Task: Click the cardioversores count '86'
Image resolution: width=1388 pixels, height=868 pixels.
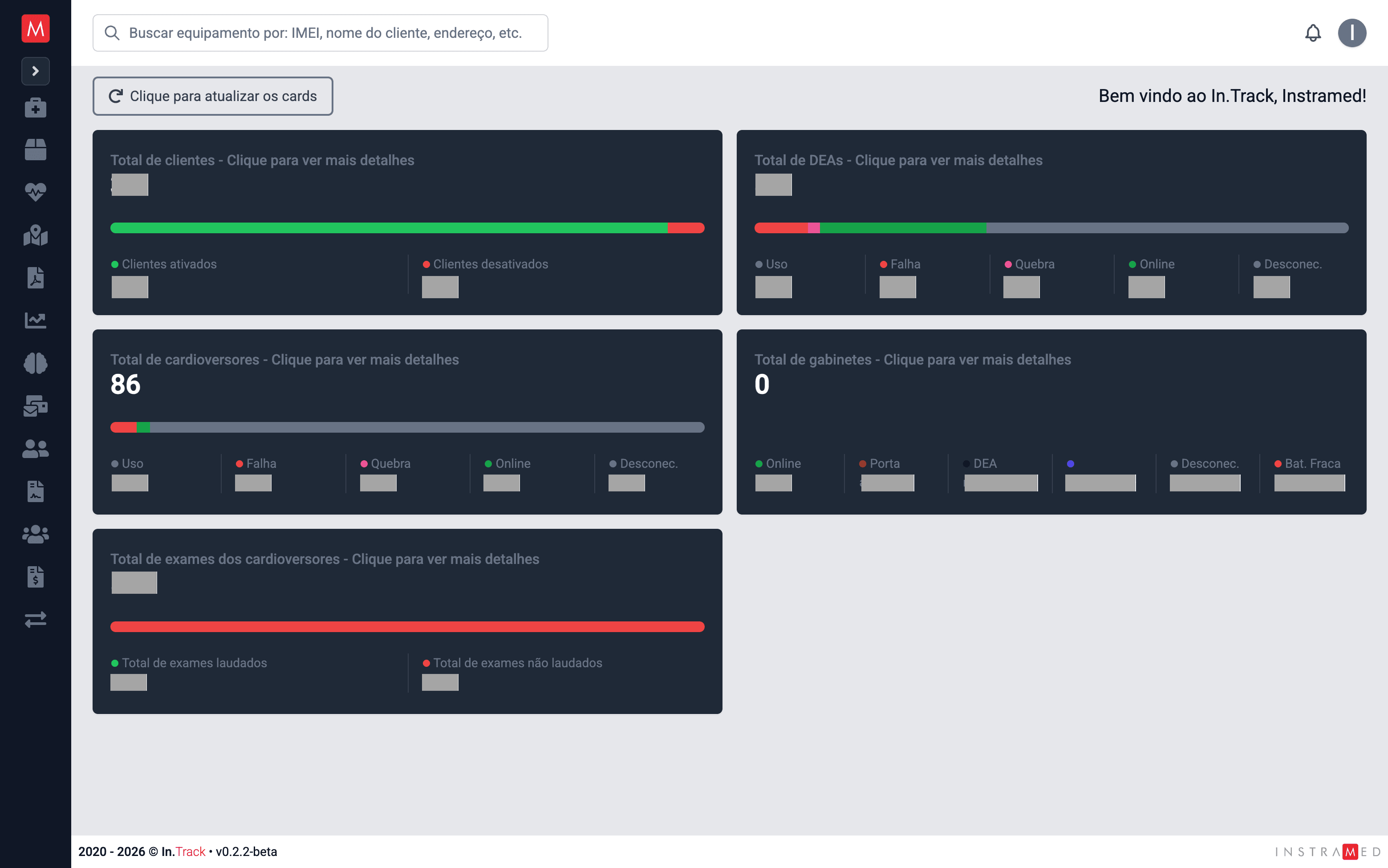Action: coord(125,384)
